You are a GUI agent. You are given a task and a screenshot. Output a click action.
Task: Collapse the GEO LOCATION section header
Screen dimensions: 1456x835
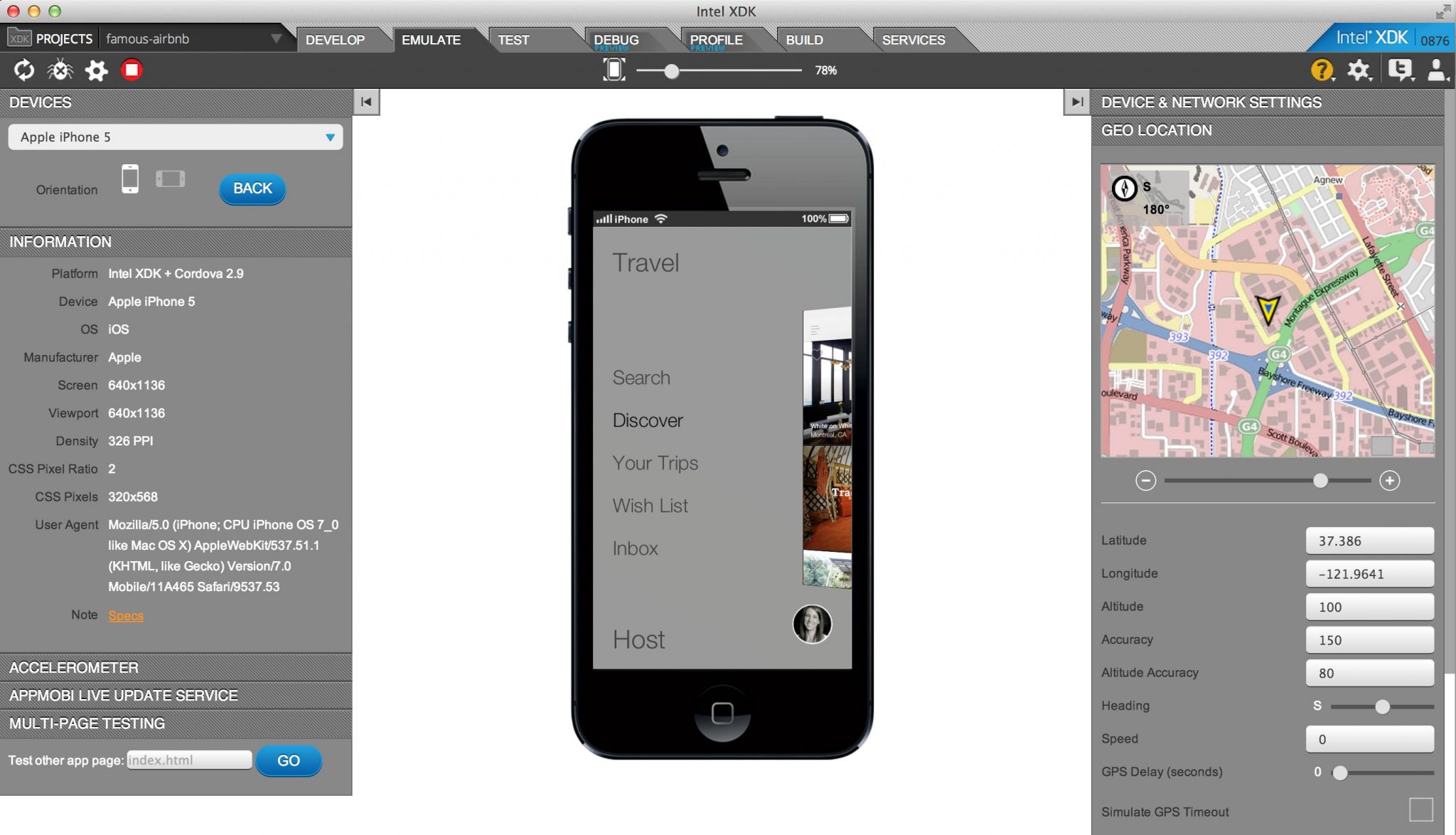(1268, 131)
